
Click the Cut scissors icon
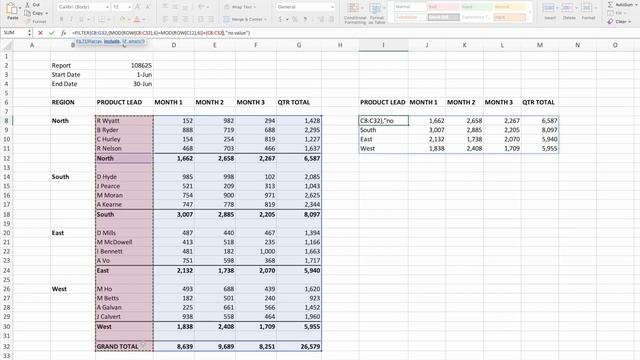click(27, 5)
